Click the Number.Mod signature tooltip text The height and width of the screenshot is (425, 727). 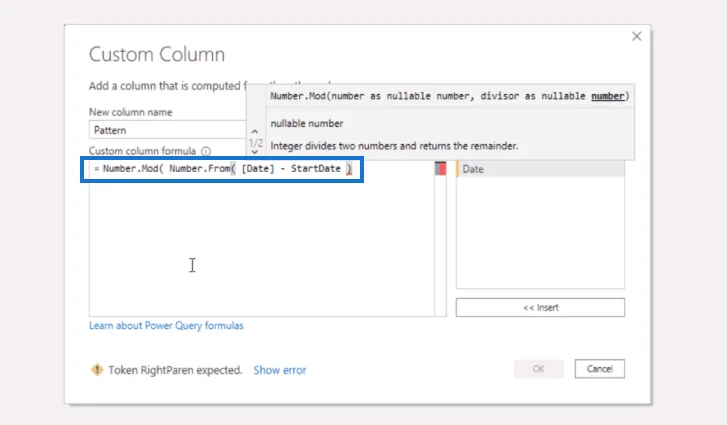coord(450,96)
